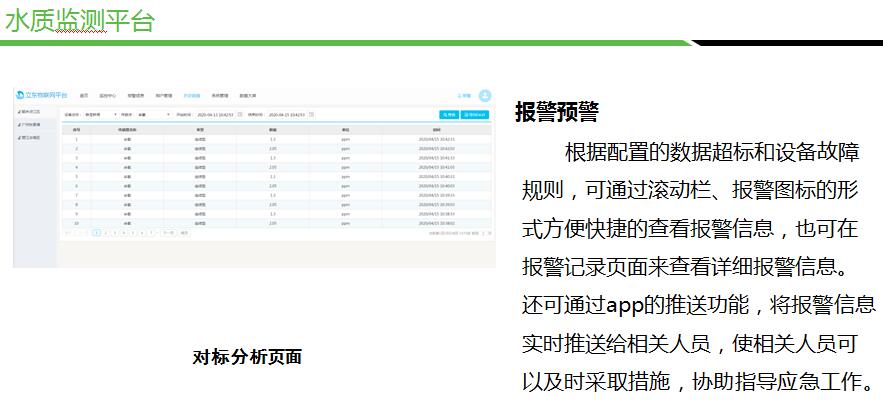Click the blue export Excel button

click(475, 115)
